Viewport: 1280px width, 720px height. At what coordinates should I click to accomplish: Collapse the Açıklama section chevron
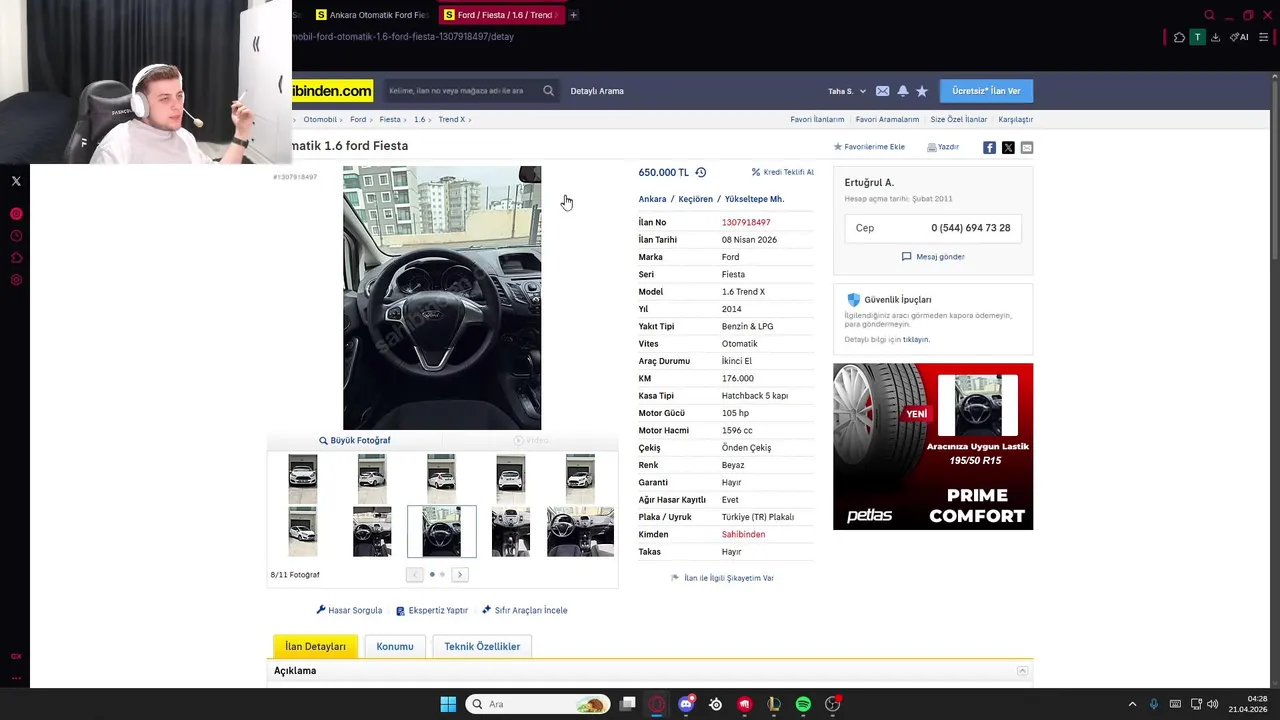click(x=1022, y=671)
